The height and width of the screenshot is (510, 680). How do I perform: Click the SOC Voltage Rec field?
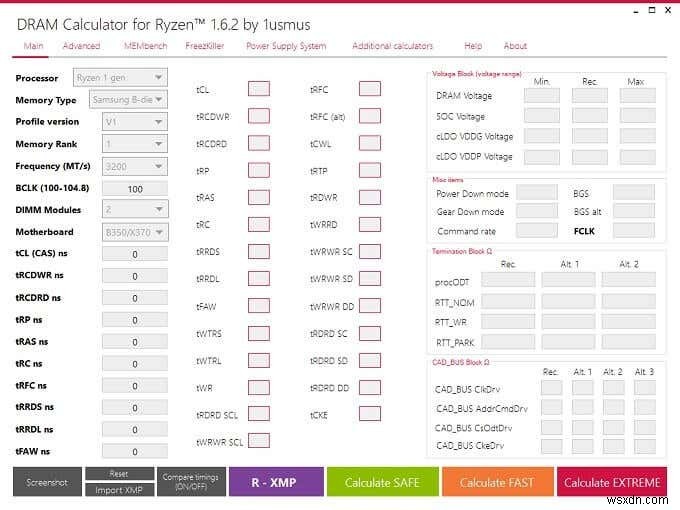(x=590, y=116)
